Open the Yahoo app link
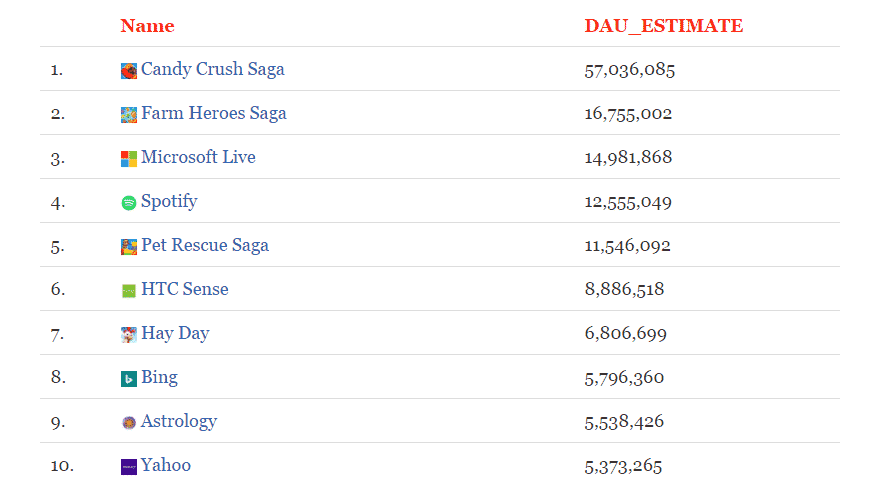 pyautogui.click(x=166, y=466)
